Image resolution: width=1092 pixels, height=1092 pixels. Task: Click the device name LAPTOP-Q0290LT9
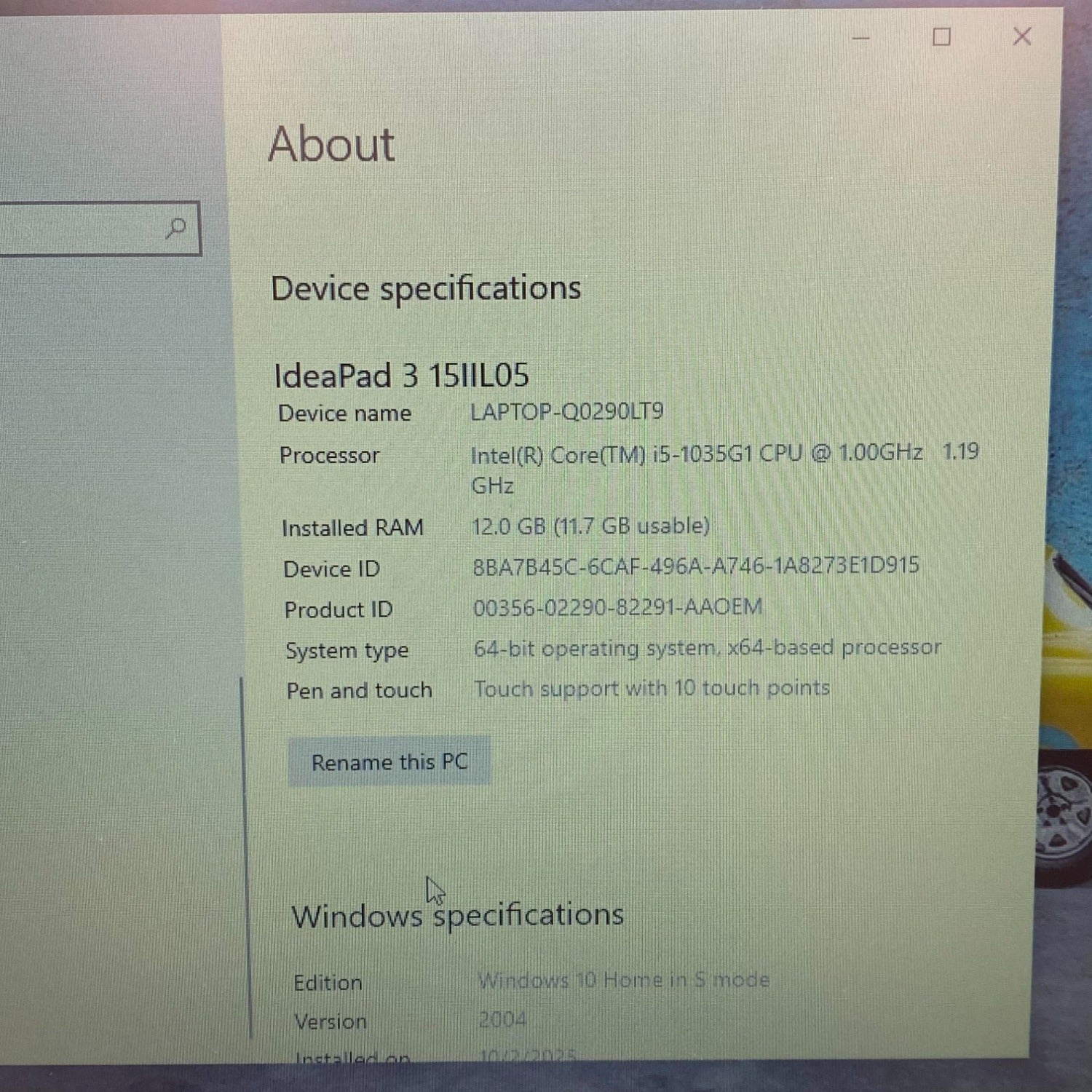point(566,412)
